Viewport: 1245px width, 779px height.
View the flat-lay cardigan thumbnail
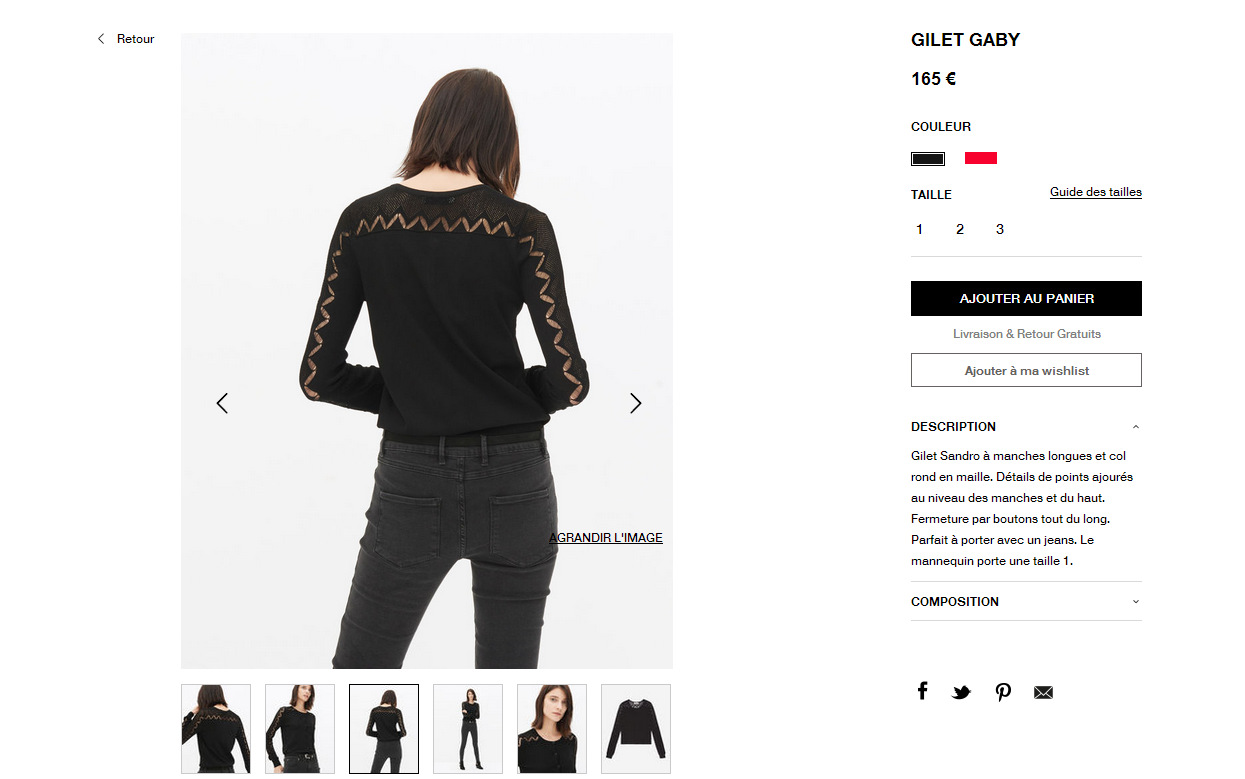(x=636, y=729)
